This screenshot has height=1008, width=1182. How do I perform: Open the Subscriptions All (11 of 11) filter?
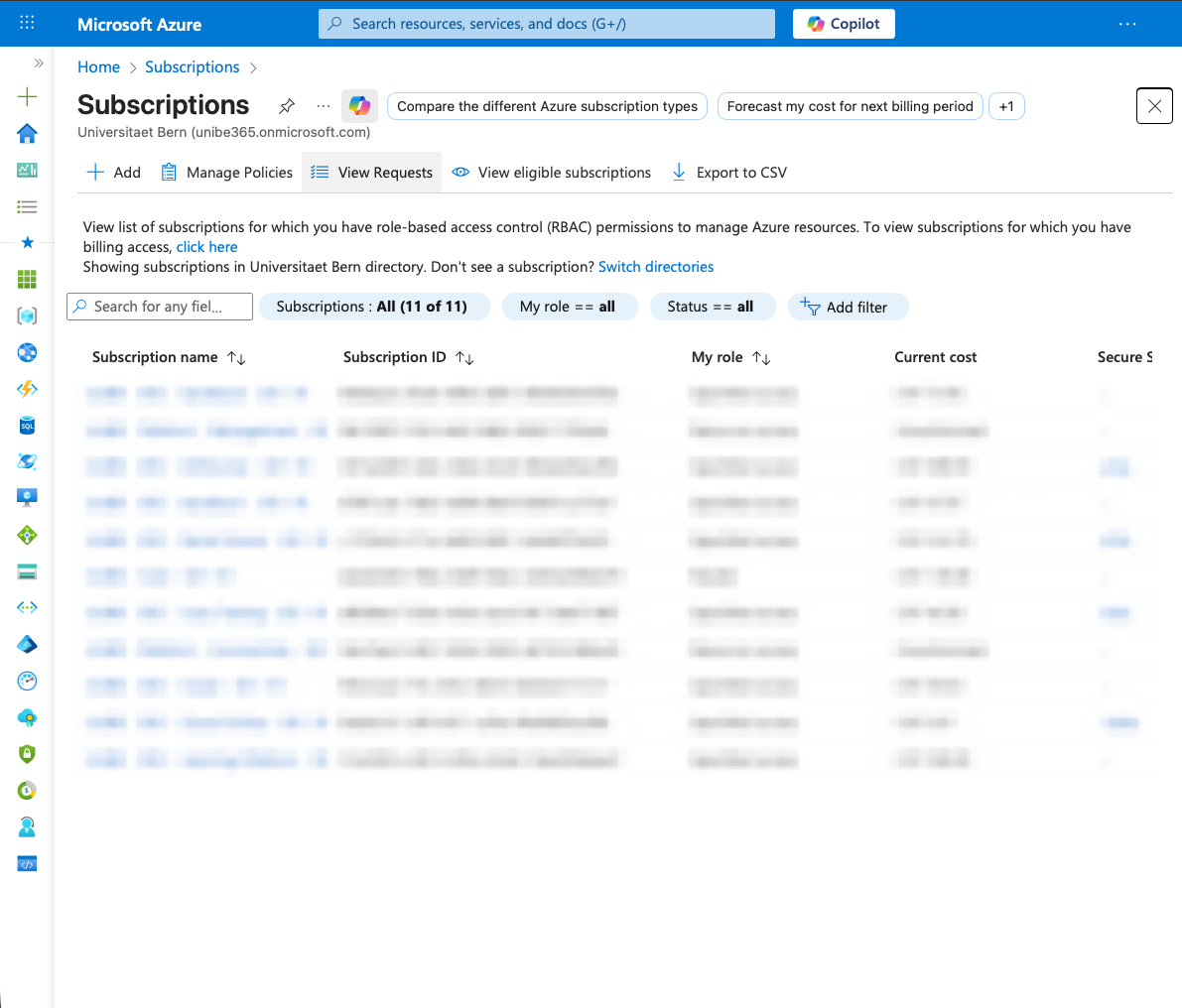372,307
